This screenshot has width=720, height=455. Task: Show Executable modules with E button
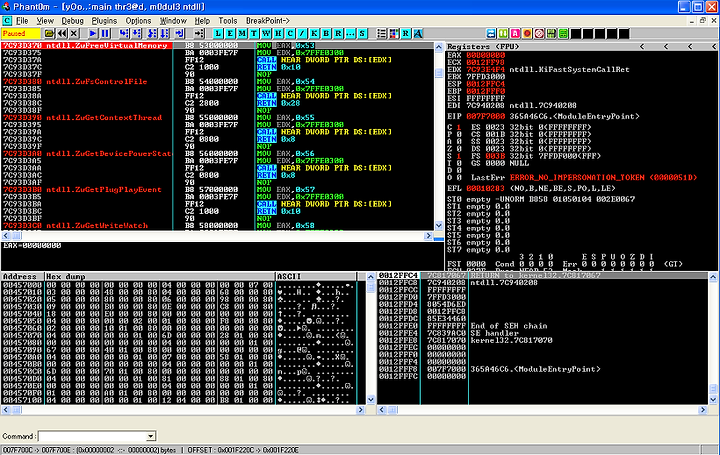click(230, 34)
